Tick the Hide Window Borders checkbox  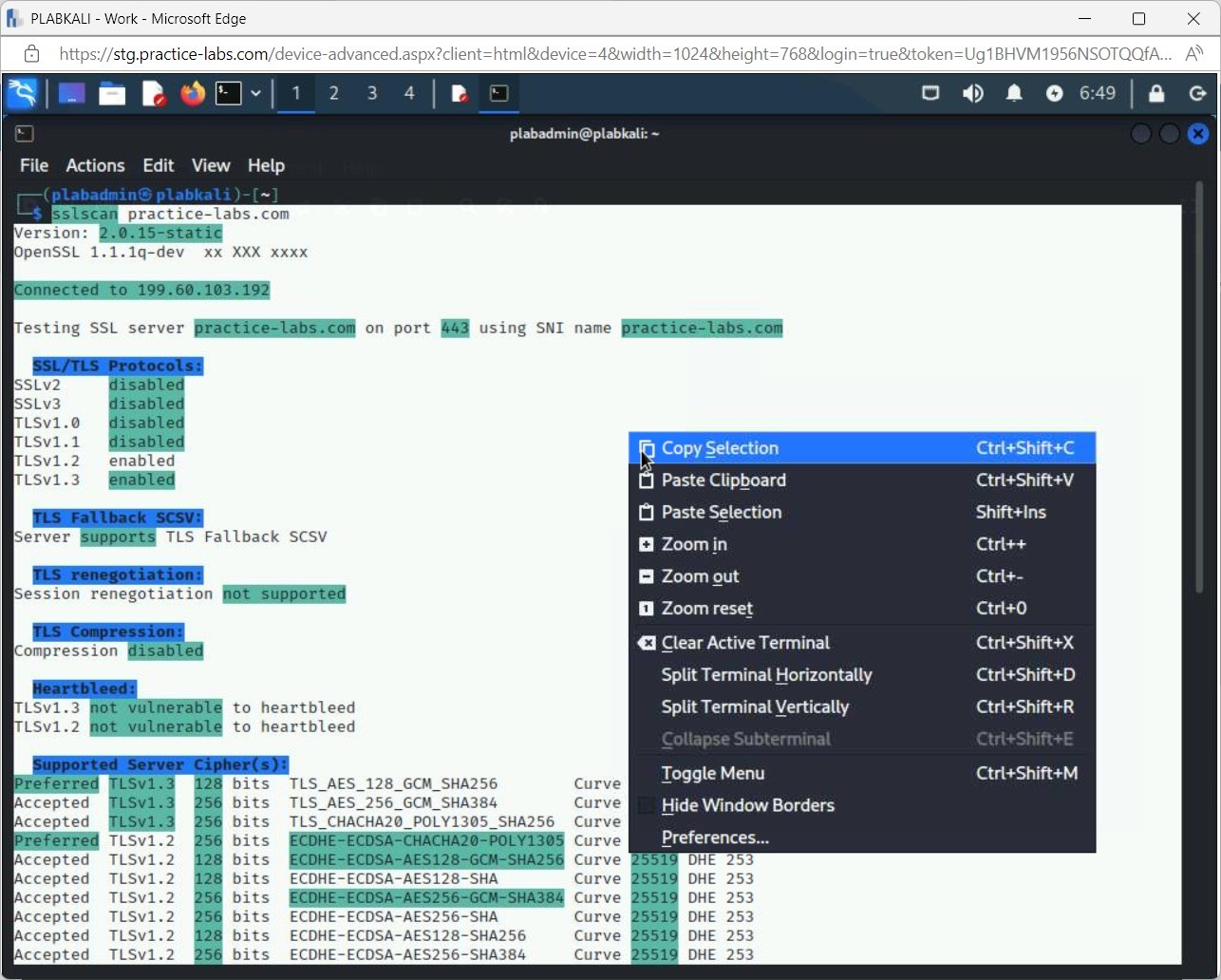pyautogui.click(x=647, y=805)
